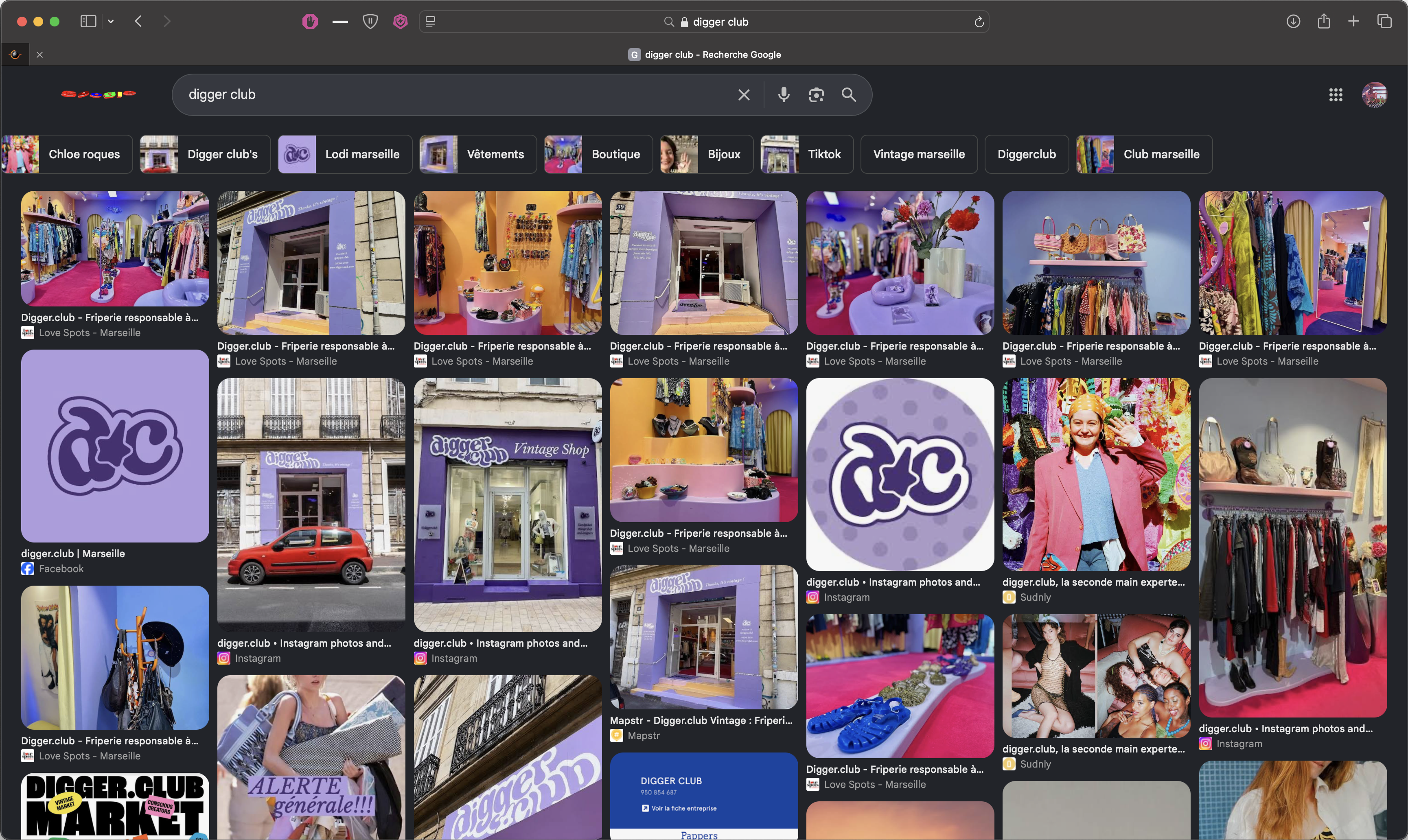Image resolution: width=1408 pixels, height=840 pixels.
Task: Open the 'digger.club | Marseille' result title
Action: coord(73,553)
